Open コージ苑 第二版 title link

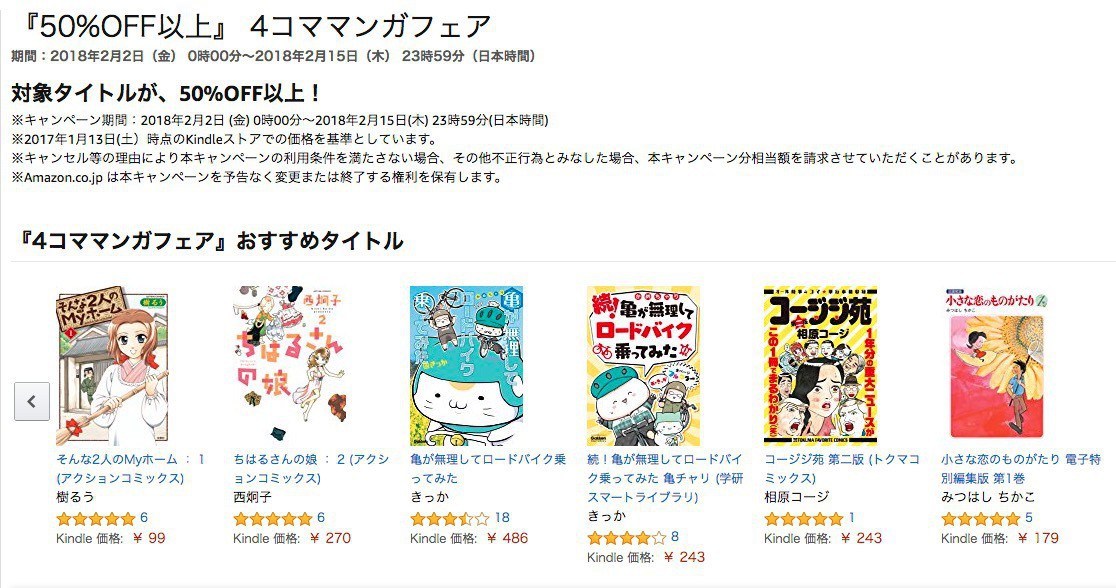pyautogui.click(x=842, y=468)
